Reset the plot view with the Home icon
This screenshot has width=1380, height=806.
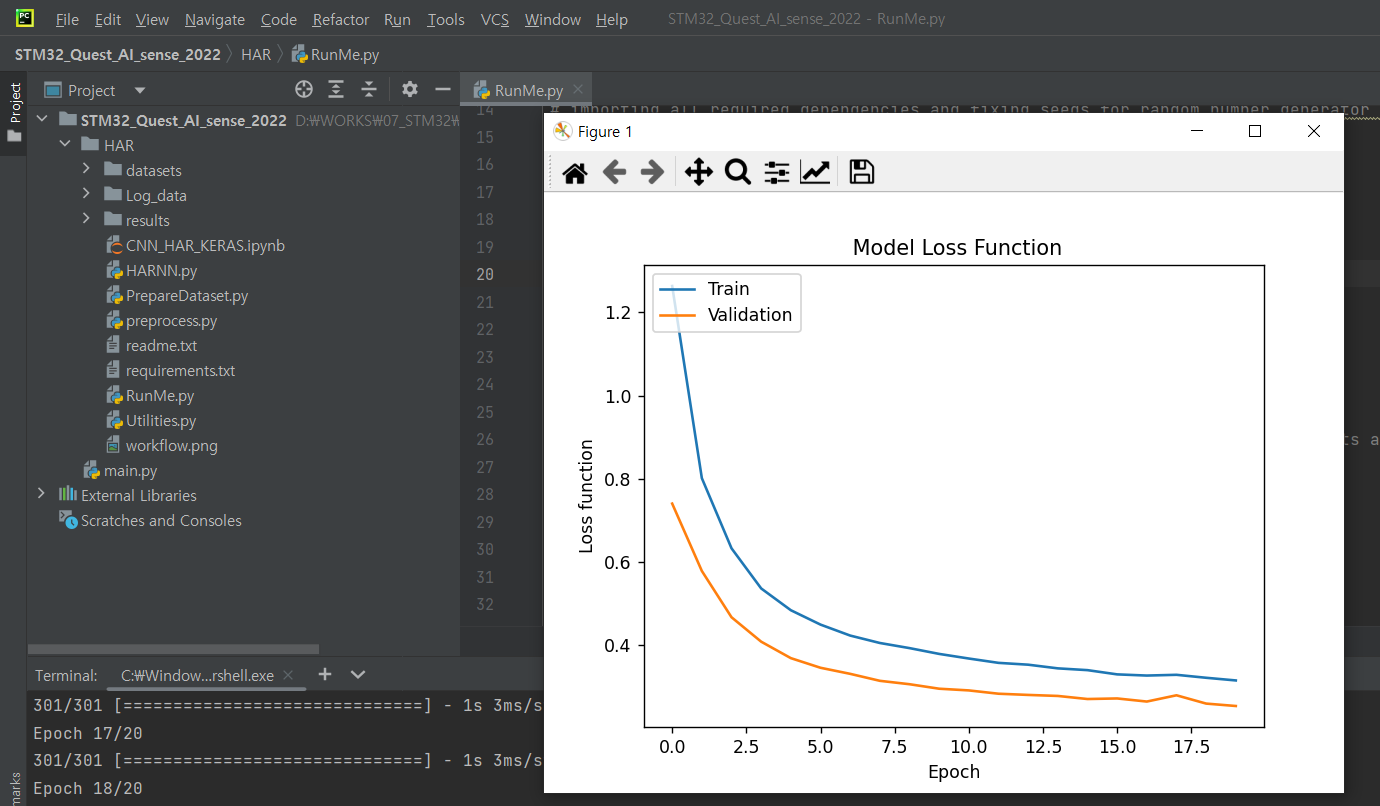575,173
